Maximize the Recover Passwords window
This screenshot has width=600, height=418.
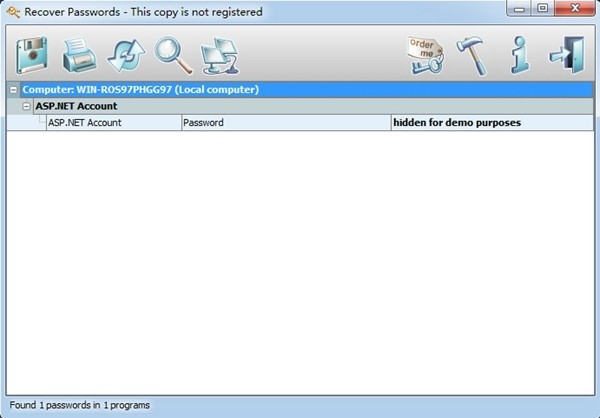click(x=542, y=8)
